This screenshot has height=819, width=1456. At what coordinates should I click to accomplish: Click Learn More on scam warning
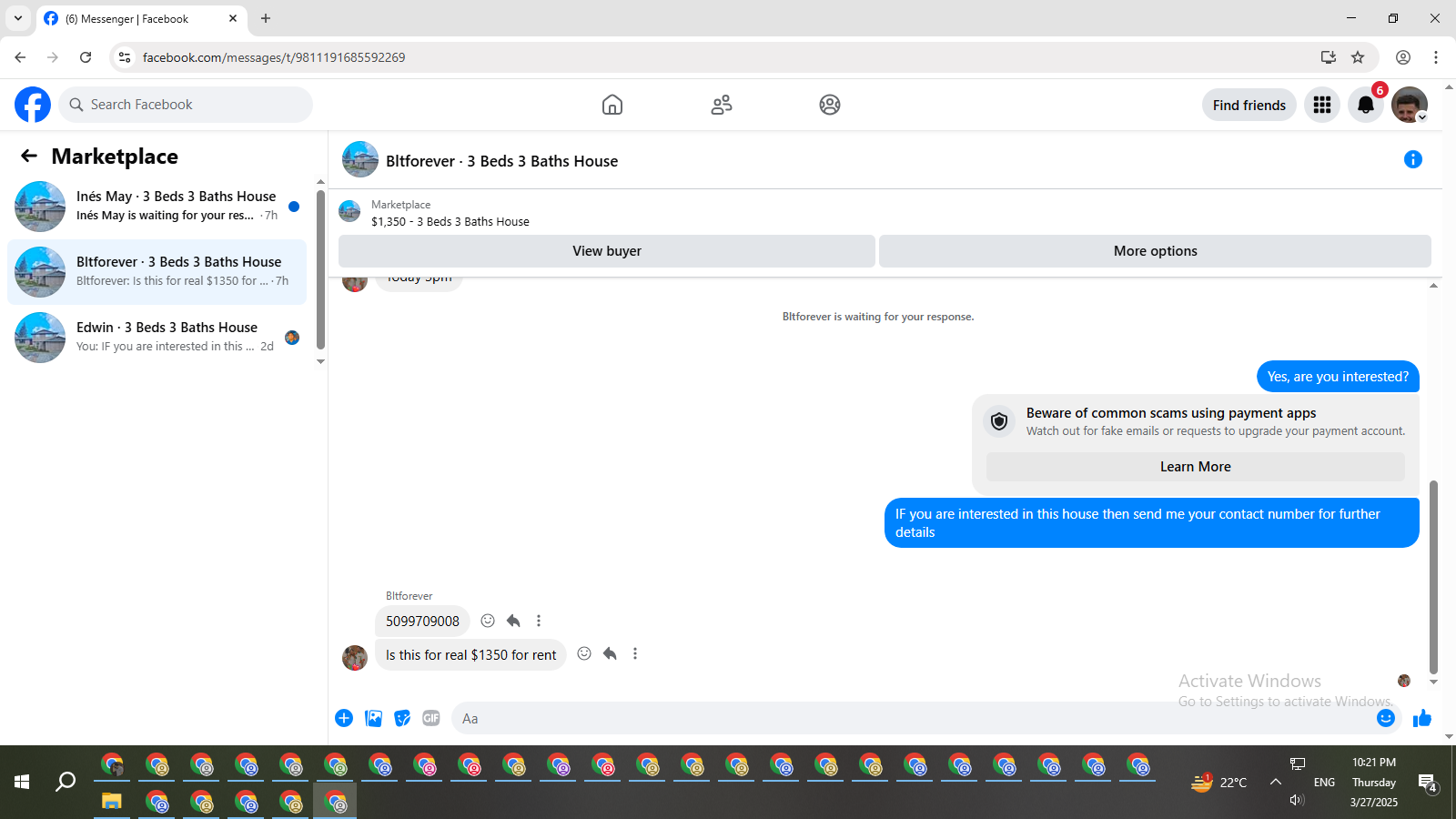pos(1195,467)
